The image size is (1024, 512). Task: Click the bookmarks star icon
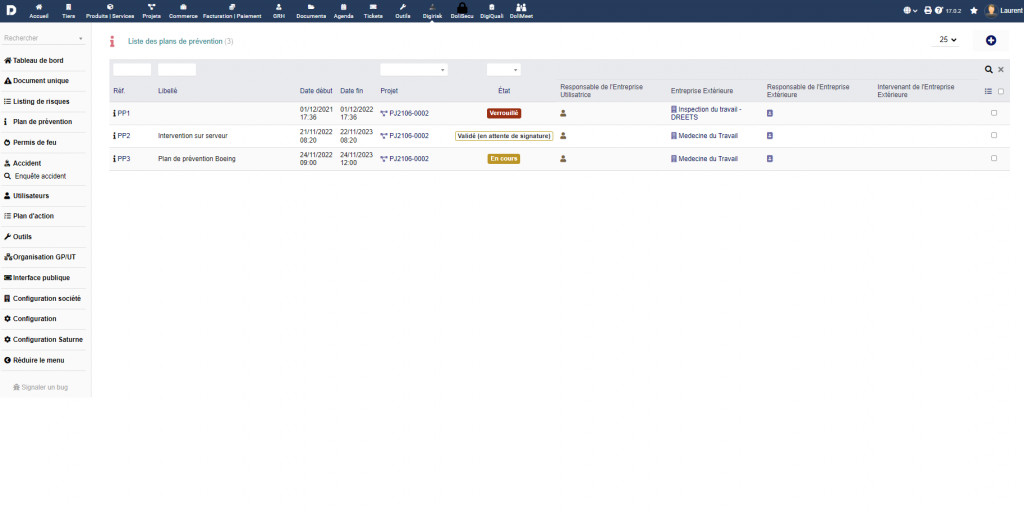(974, 10)
